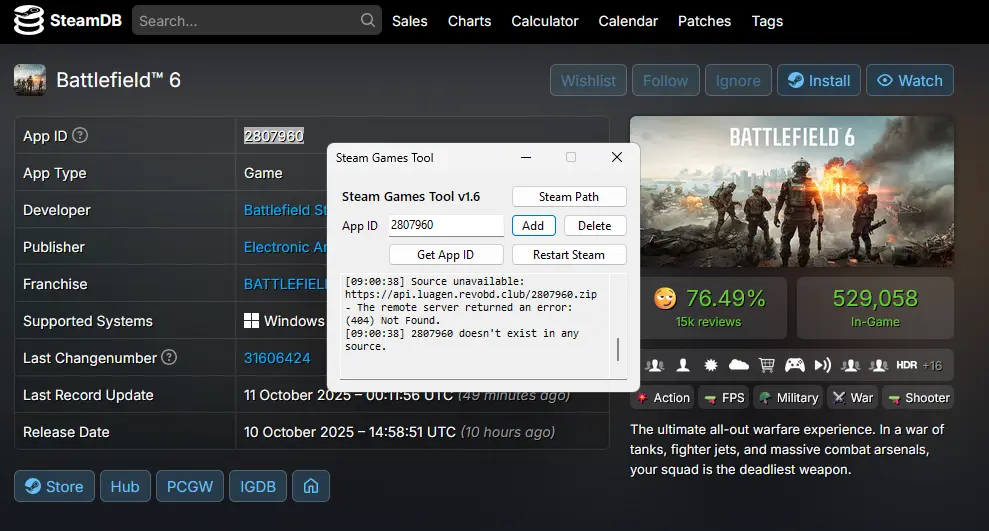989x531 pixels.
Task: Open the 31606424 changenumber link
Action: pyautogui.click(x=277, y=358)
